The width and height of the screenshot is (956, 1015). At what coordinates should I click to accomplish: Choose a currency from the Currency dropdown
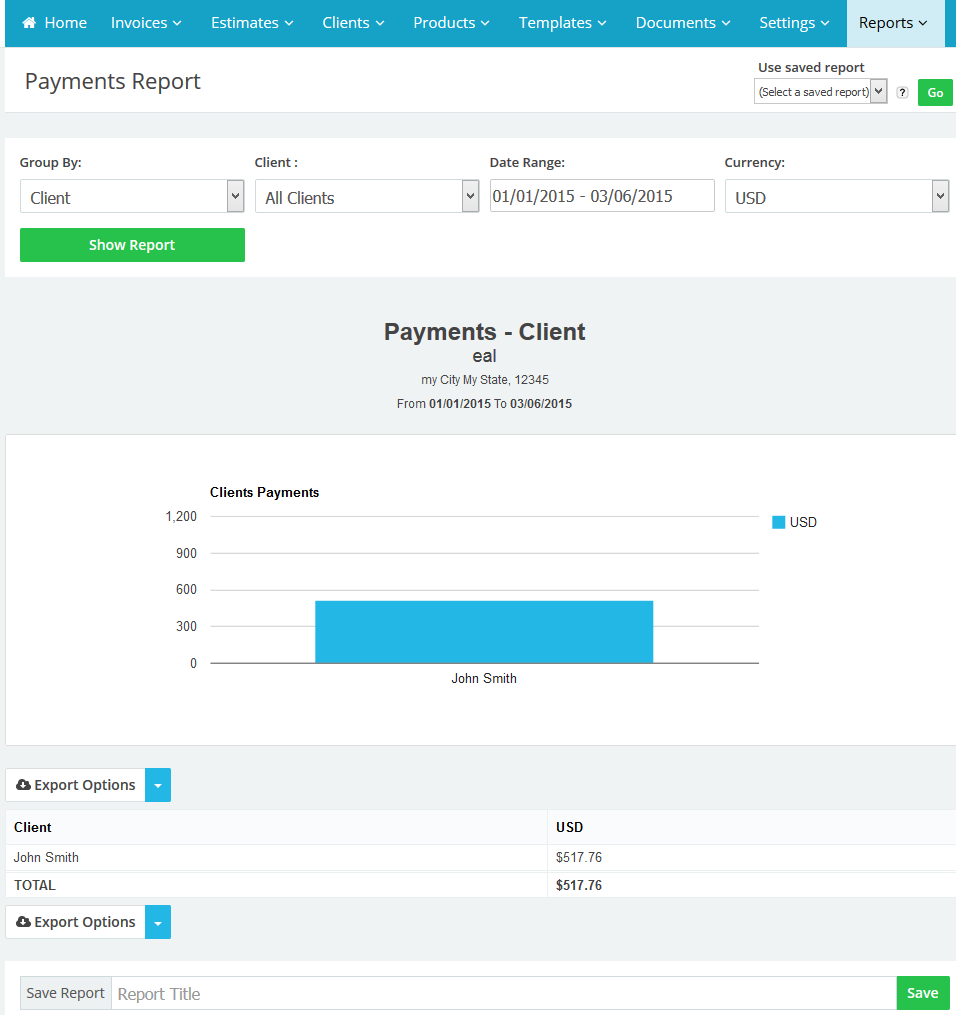[836, 197]
